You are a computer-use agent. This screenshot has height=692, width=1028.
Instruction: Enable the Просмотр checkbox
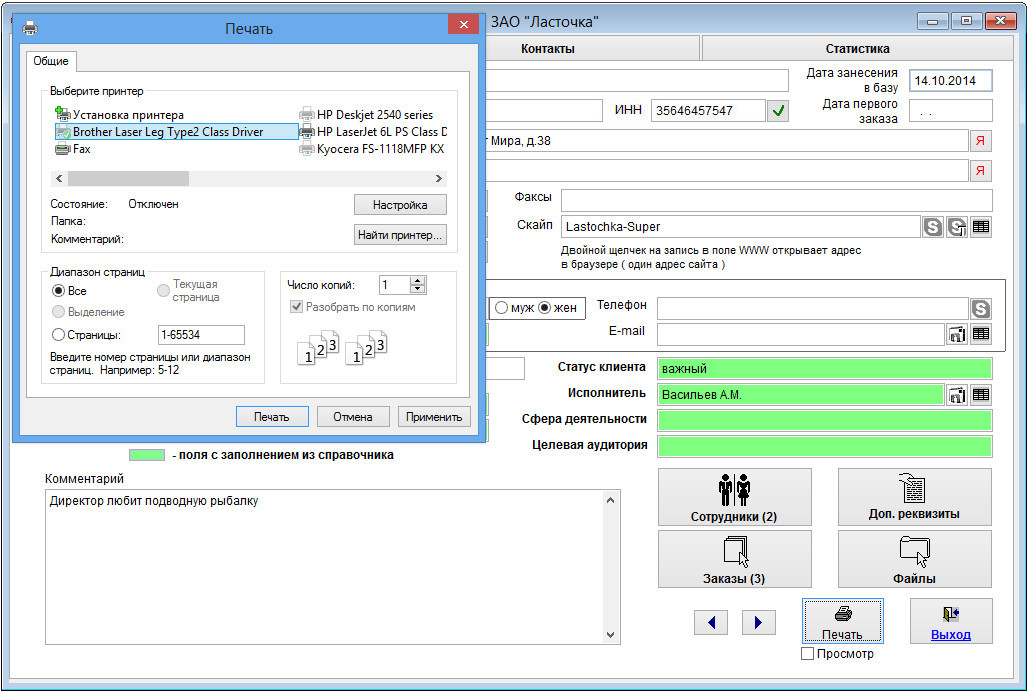[x=808, y=654]
